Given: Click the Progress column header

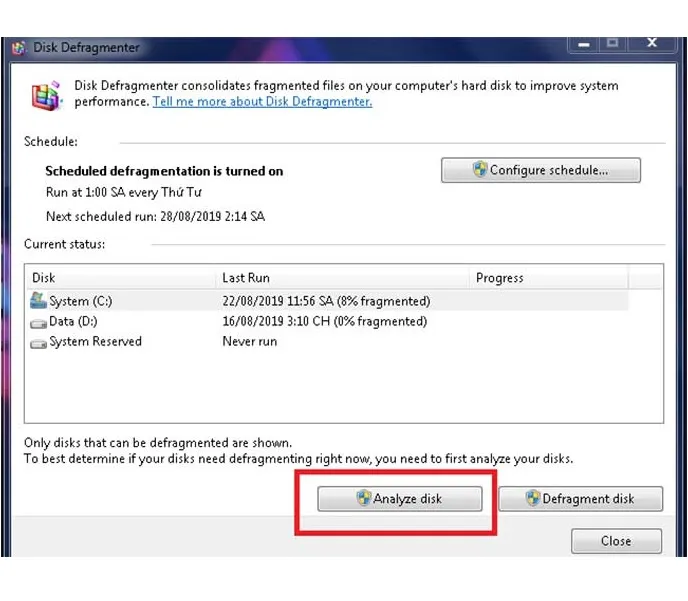Looking at the screenshot, I should pyautogui.click(x=548, y=278).
